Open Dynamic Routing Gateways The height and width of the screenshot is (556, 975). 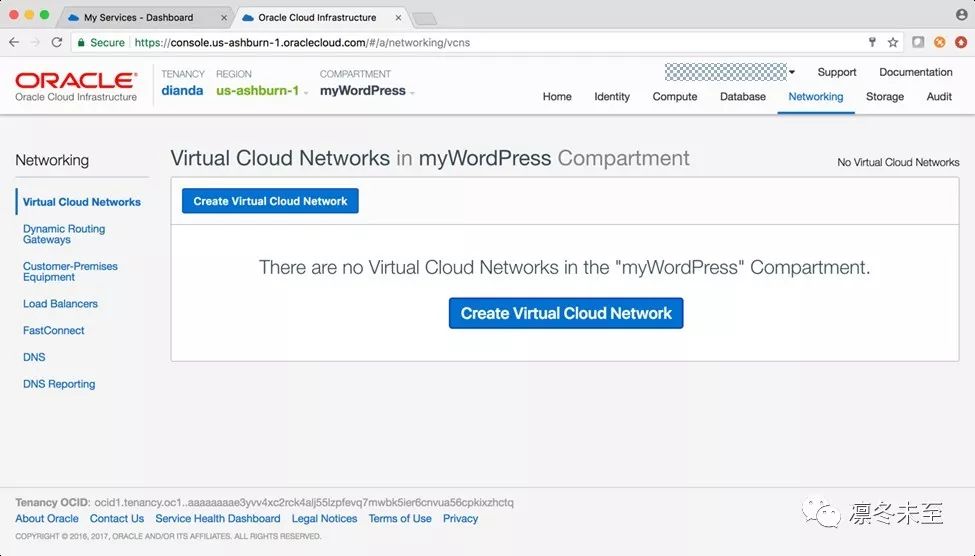[64, 234]
